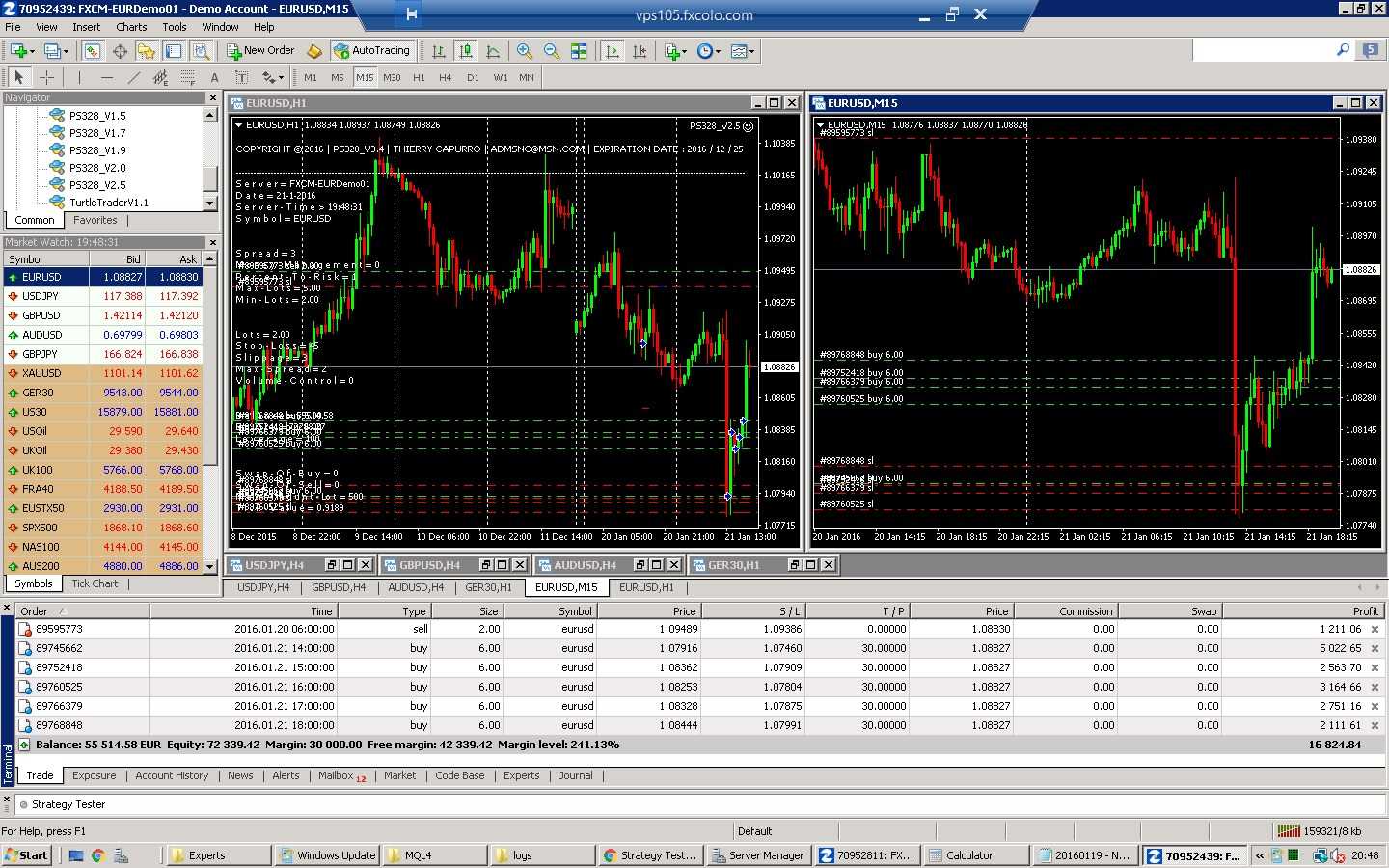Toggle chart shift from right border
This screenshot has width=1389, height=868.
click(x=639, y=51)
